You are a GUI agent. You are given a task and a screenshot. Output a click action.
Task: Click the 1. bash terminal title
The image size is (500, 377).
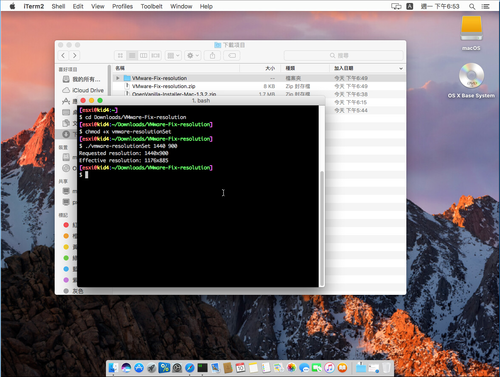201,100
